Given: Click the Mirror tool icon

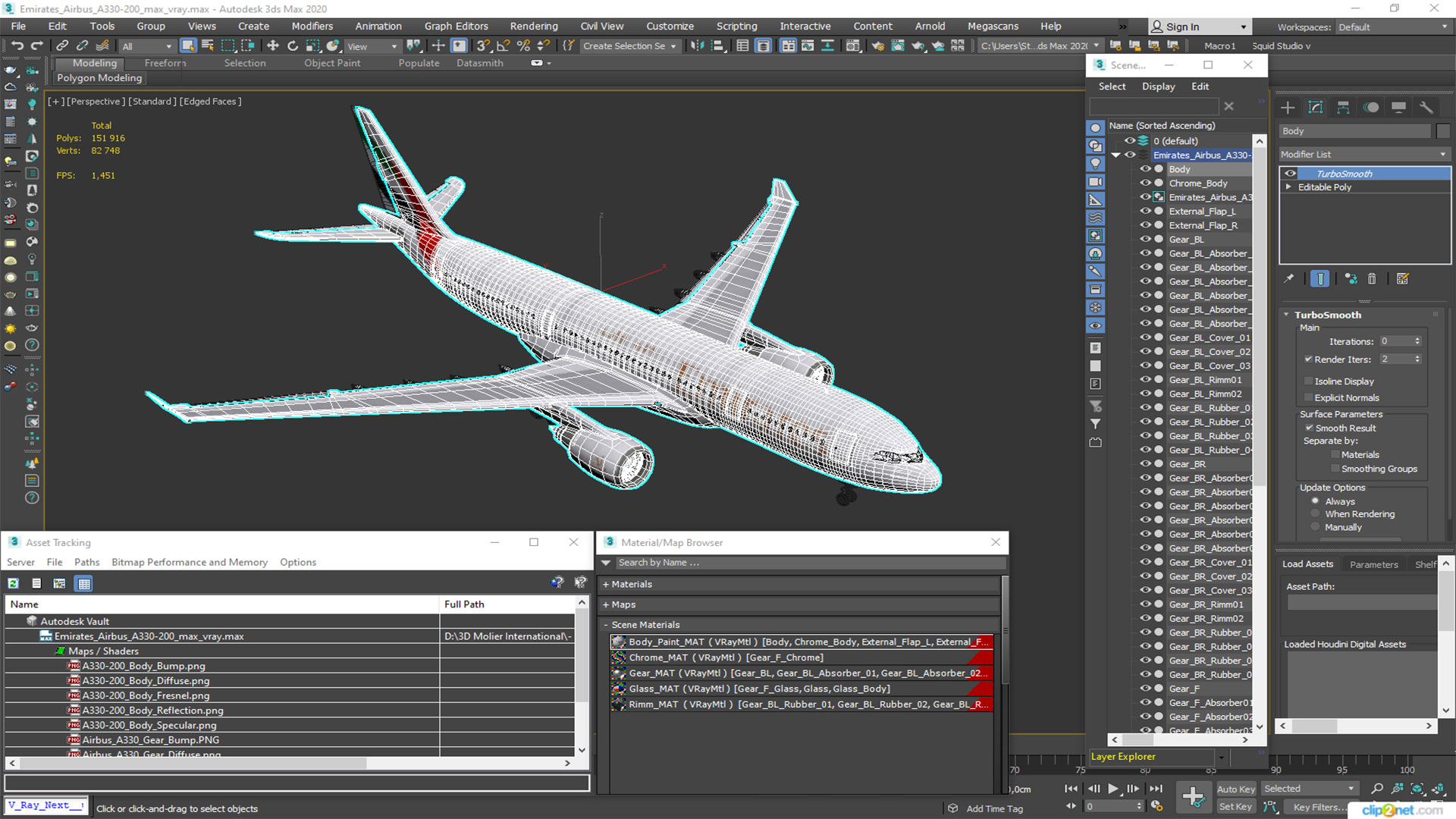Looking at the screenshot, I should pyautogui.click(x=697, y=45).
